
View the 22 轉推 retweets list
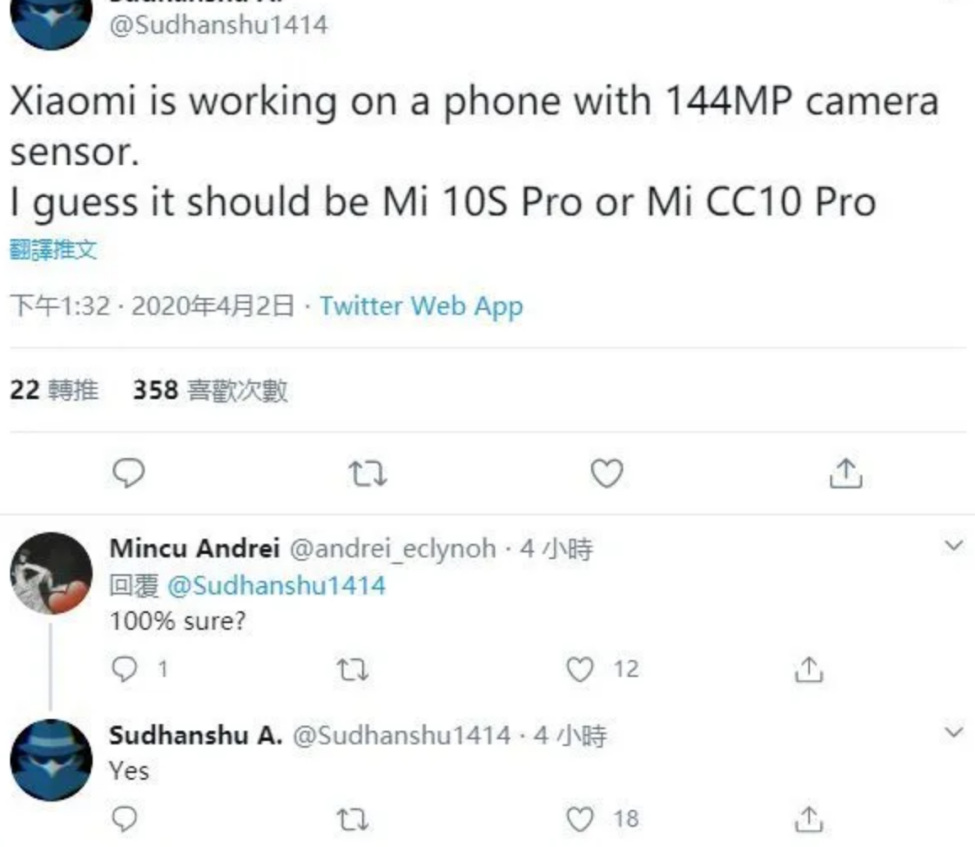tap(54, 391)
